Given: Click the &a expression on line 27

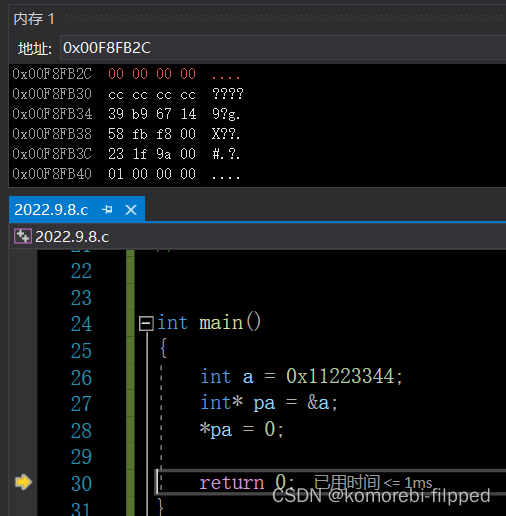Looking at the screenshot, I should tap(318, 403).
